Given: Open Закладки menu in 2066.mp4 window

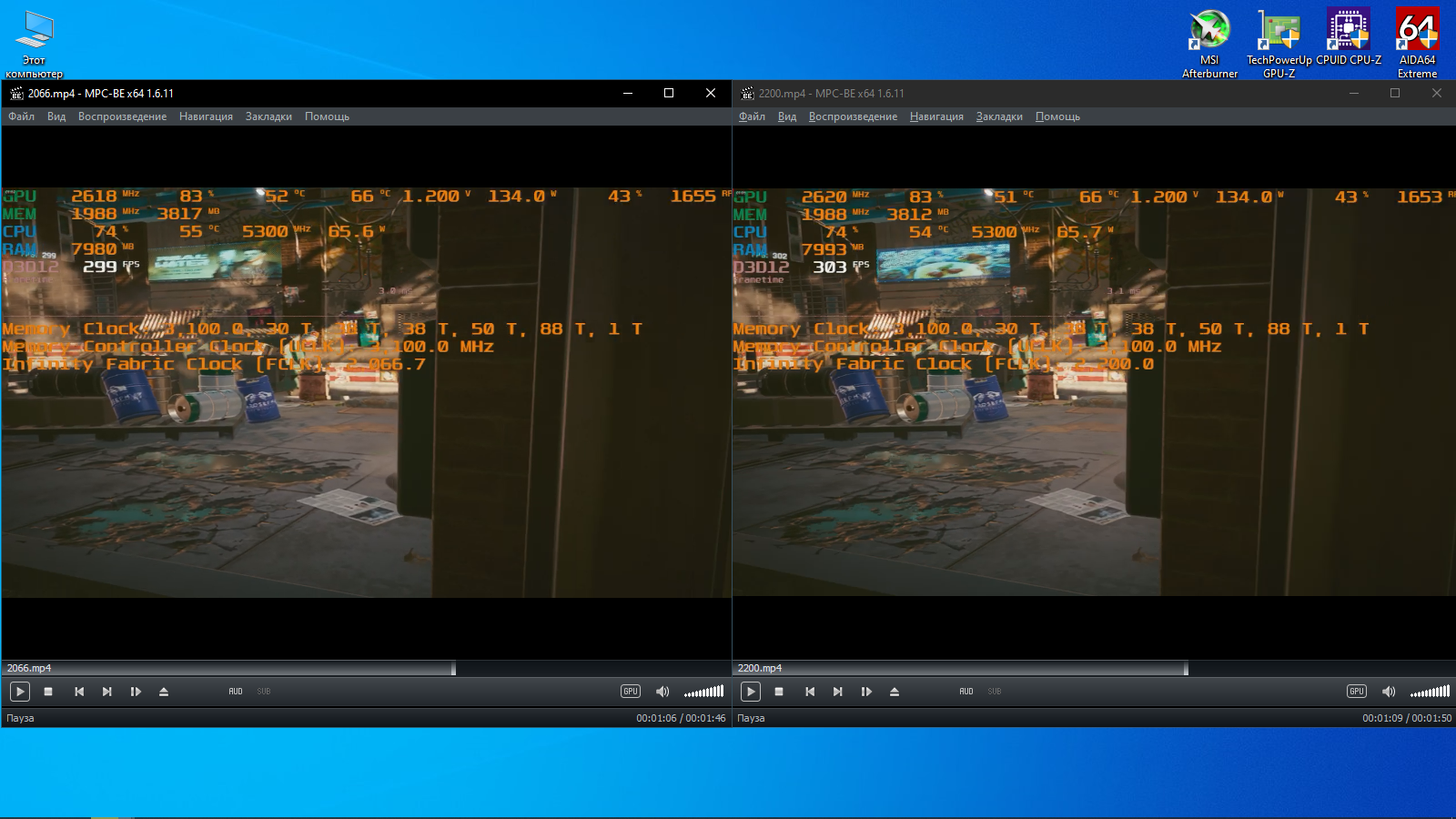Looking at the screenshot, I should pyautogui.click(x=268, y=116).
